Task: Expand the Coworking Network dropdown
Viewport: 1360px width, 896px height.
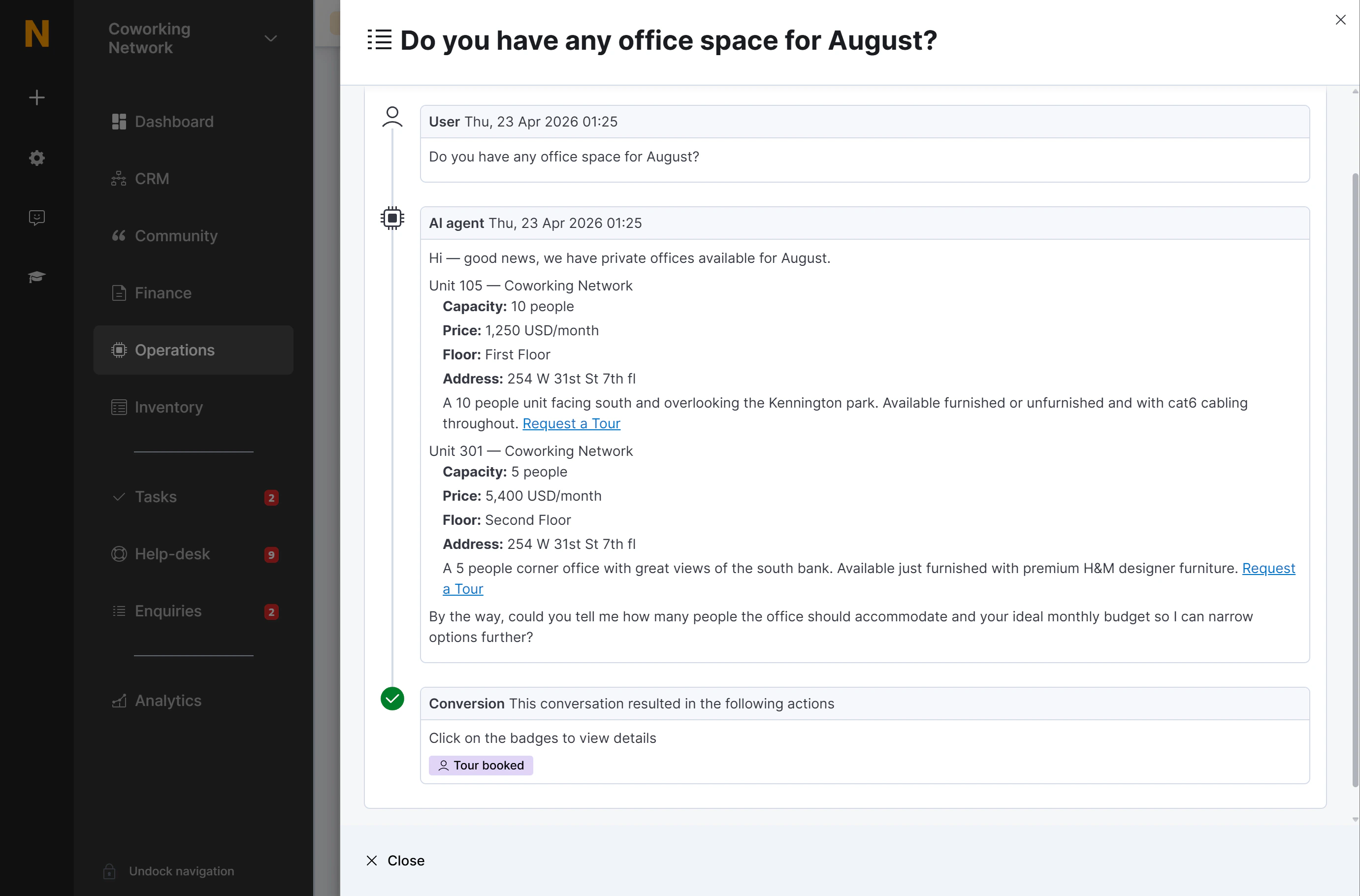Action: point(270,38)
